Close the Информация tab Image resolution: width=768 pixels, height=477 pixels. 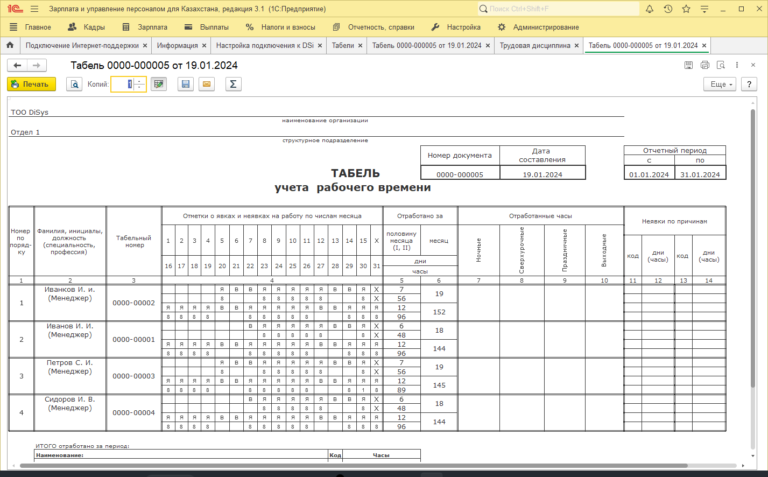coord(206,46)
